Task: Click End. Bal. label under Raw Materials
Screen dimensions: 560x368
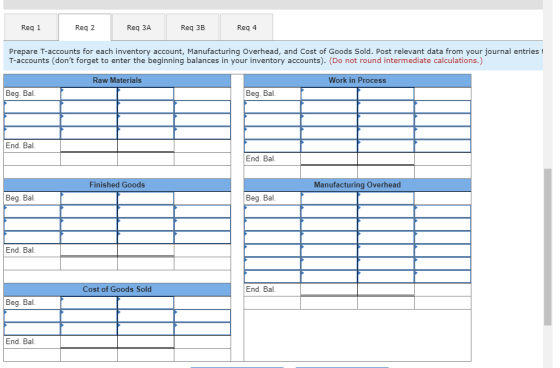Action: 20,146
